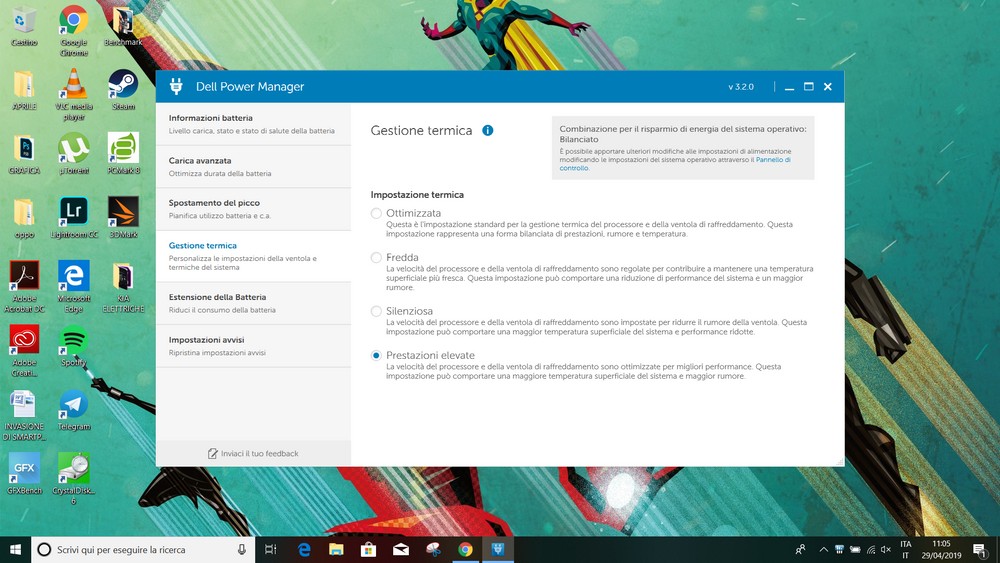Click Dell Power Manager taskbar button

[x=497, y=549]
